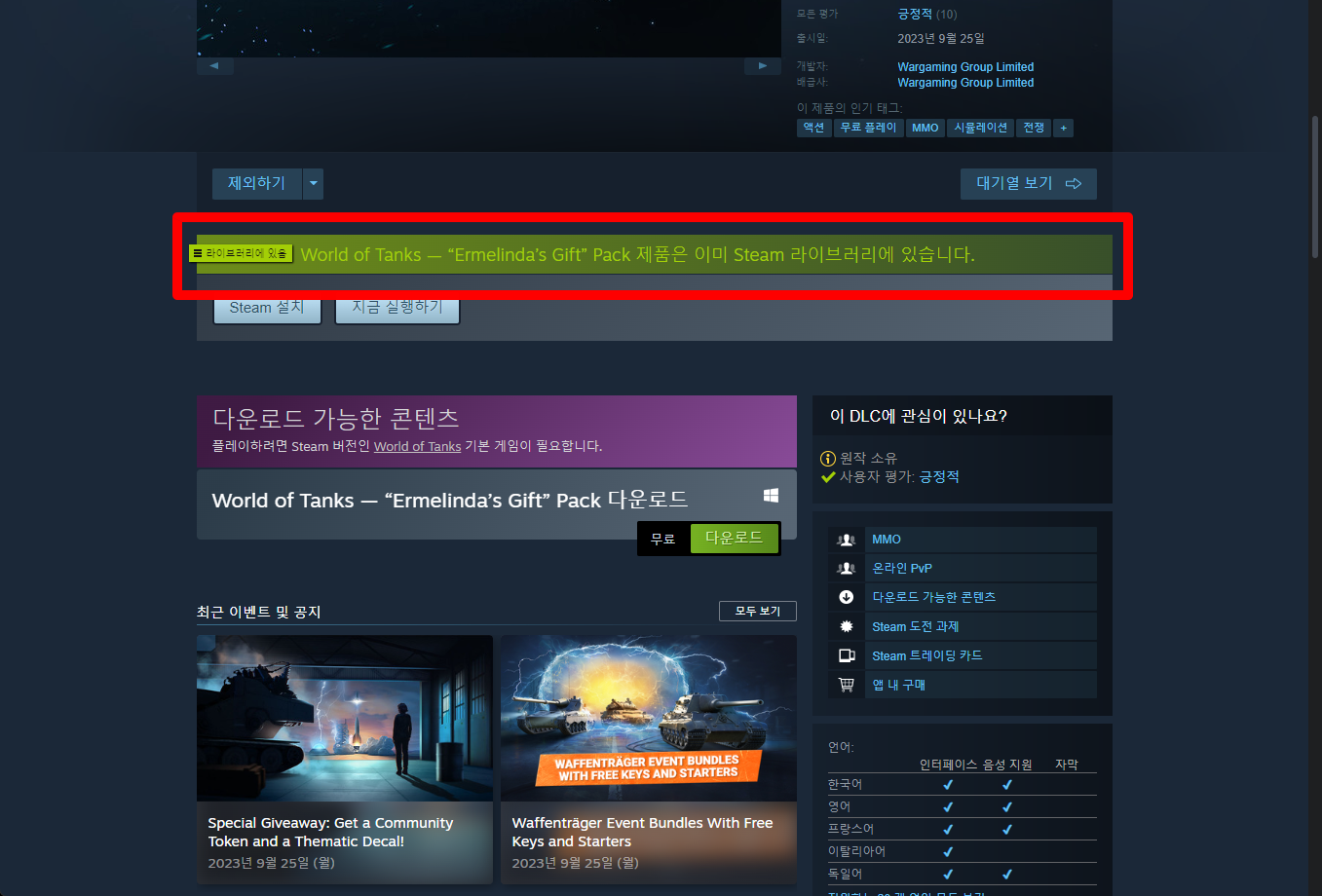Viewport: 1322px width, 896px height.
Task: Click the 앱 내 구매 shopping cart icon
Action: [x=847, y=686]
